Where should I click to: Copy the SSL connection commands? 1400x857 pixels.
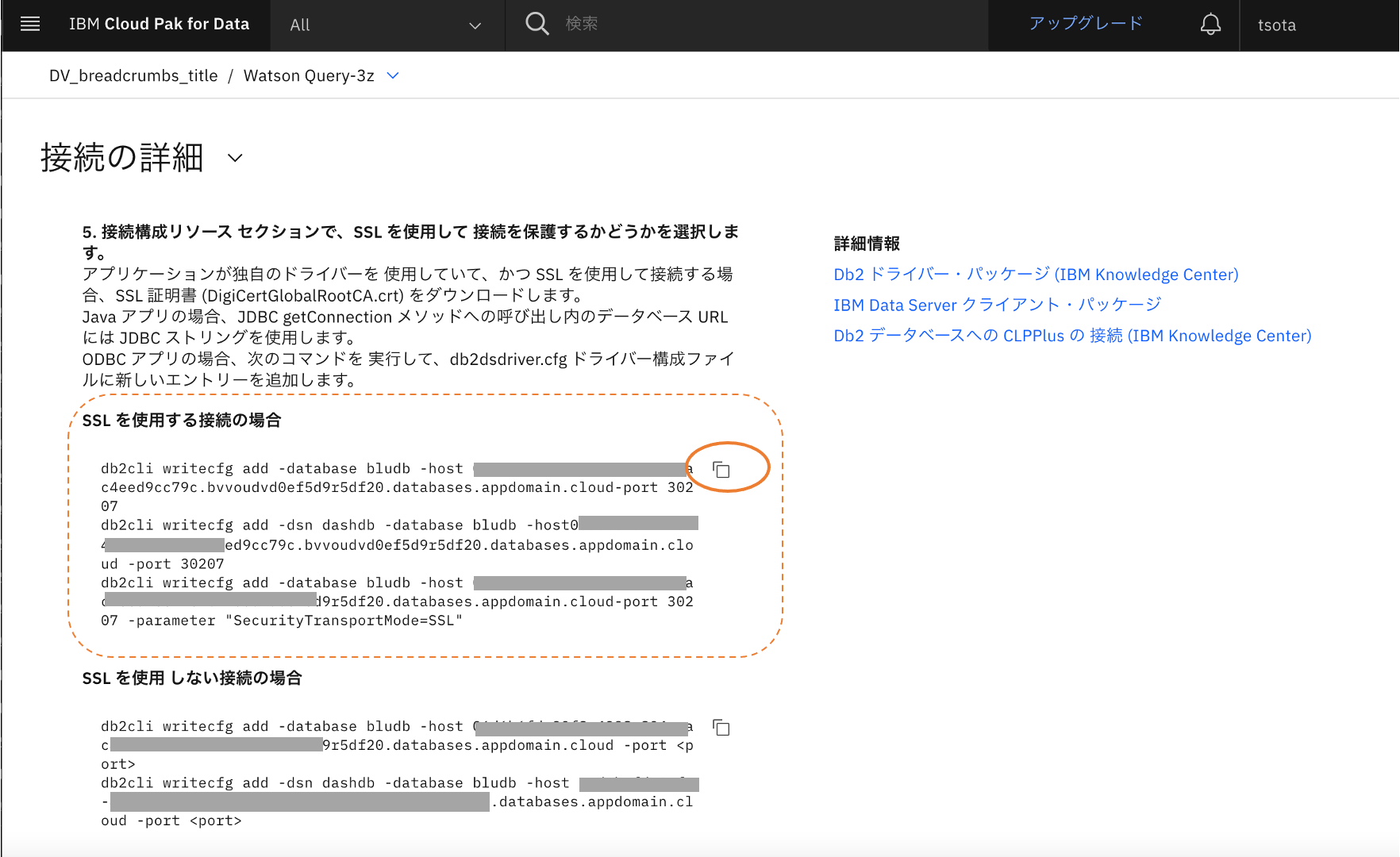(721, 470)
